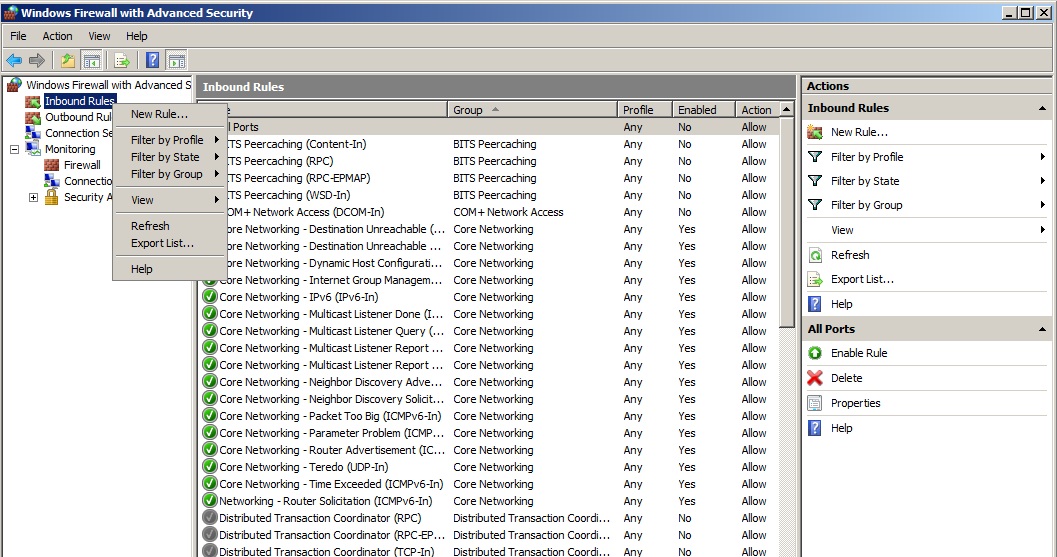Open the Action menu in menu bar
Viewport: 1057px width, 557px height.
click(x=57, y=36)
